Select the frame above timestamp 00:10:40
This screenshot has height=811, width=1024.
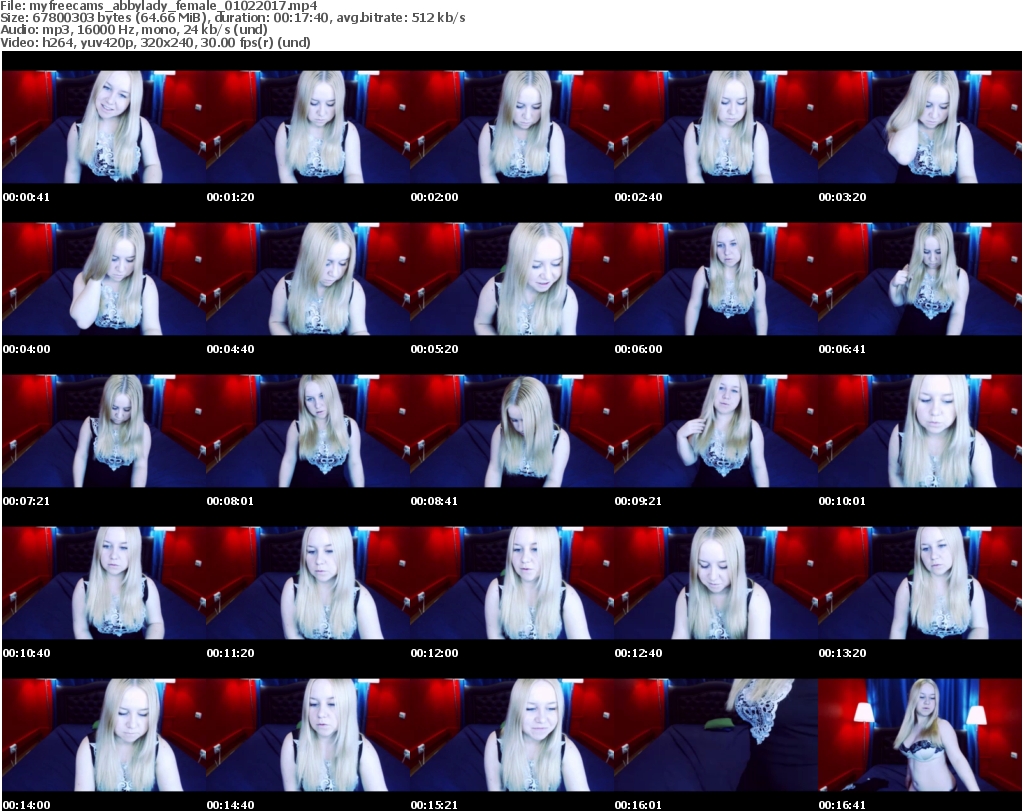tap(104, 583)
